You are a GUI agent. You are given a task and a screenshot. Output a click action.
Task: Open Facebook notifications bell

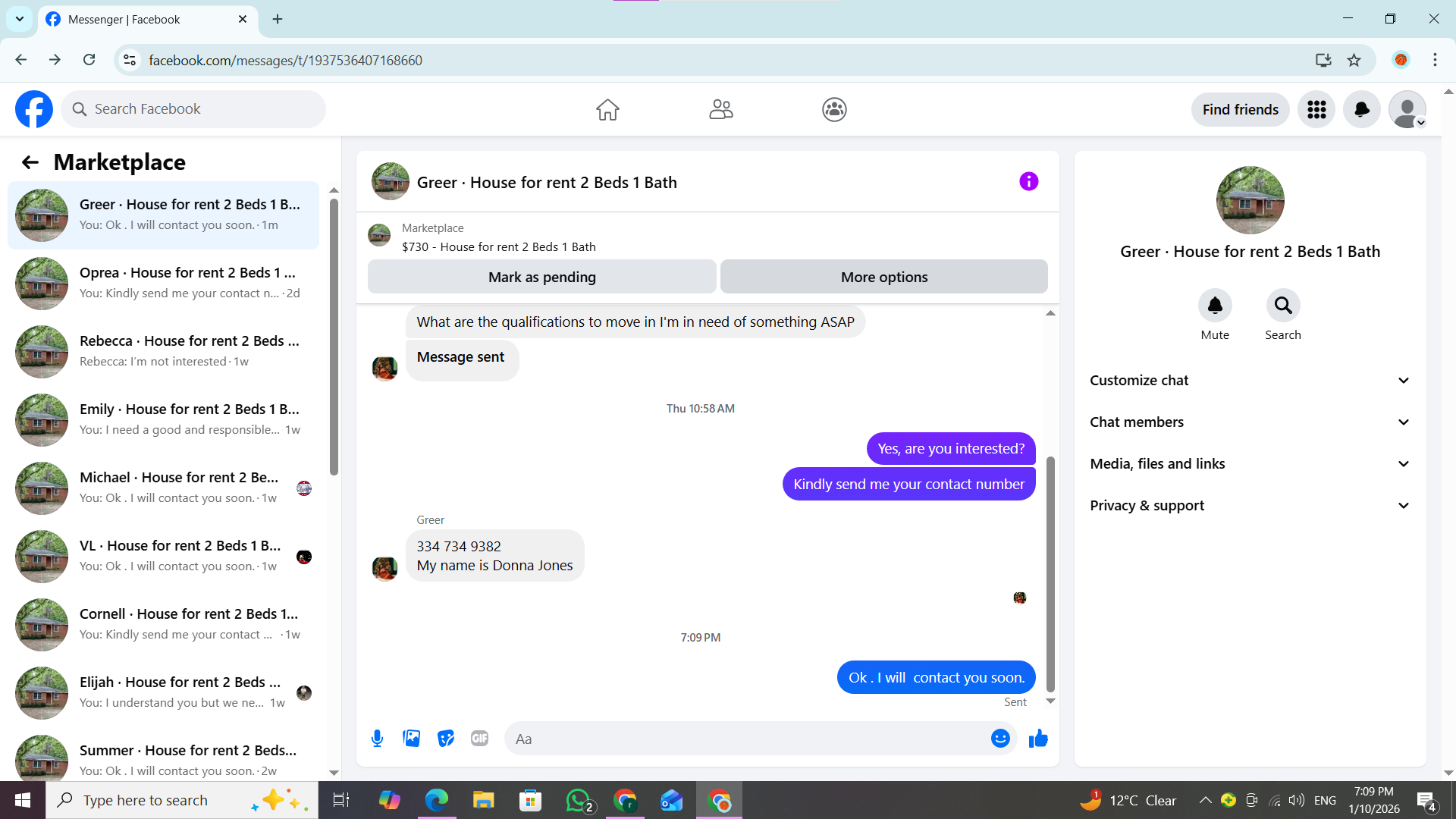[x=1361, y=110]
